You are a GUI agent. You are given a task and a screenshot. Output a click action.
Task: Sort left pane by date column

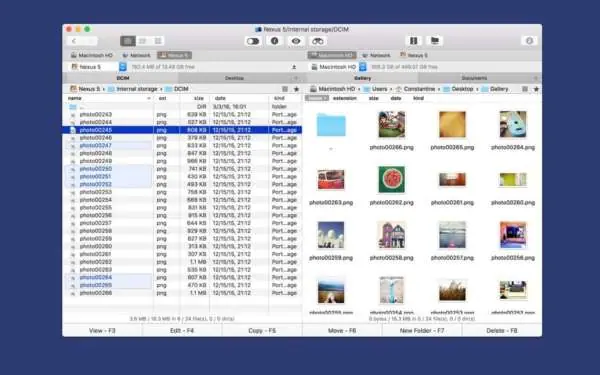(x=220, y=98)
